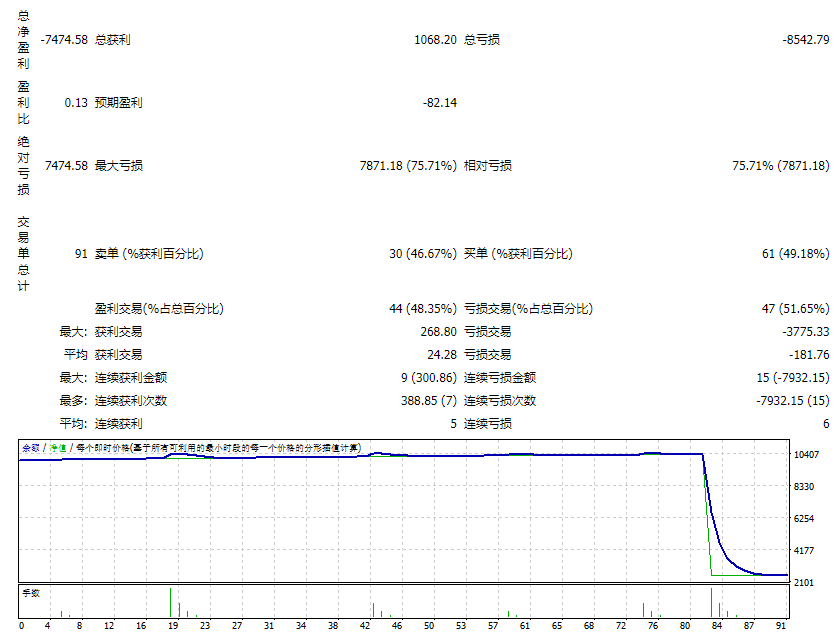Select the 相对亏损 label
The width and height of the screenshot is (837, 639).
click(488, 166)
